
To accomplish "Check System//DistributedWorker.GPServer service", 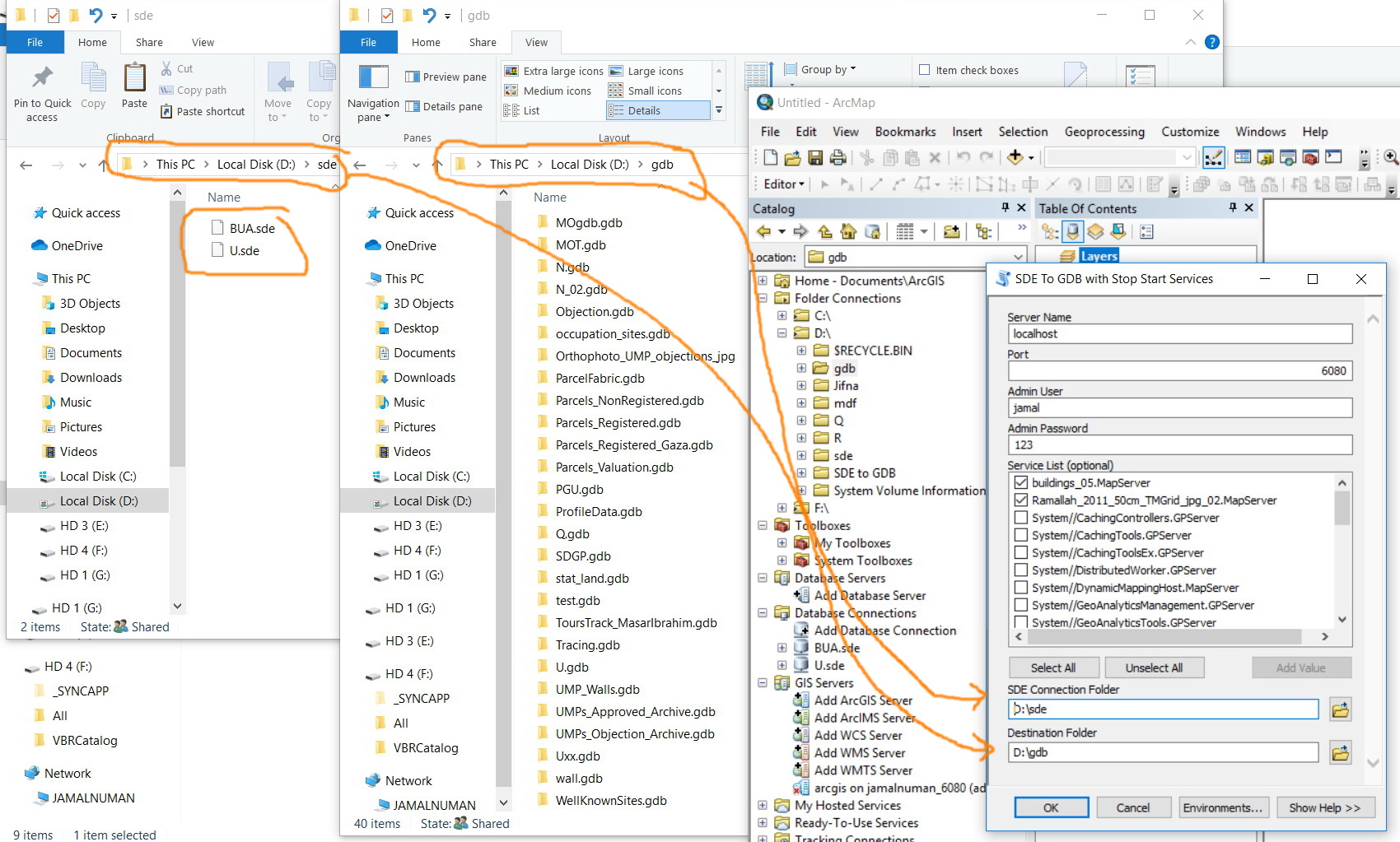I will 1021,570.
